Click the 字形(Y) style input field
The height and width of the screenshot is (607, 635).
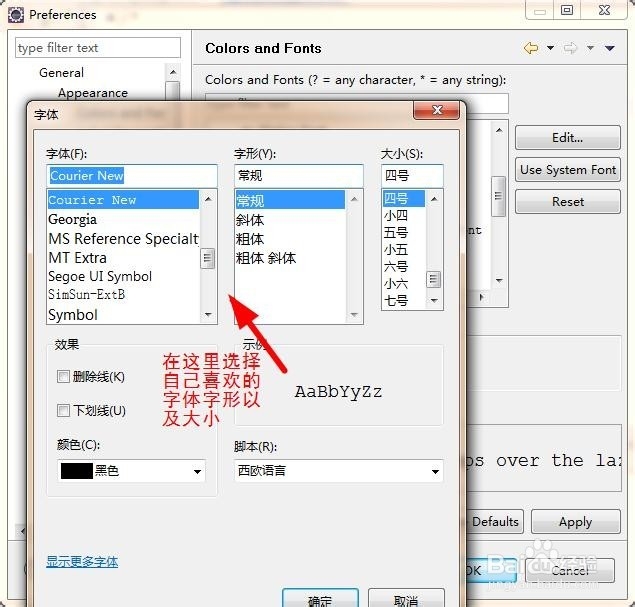coord(298,176)
